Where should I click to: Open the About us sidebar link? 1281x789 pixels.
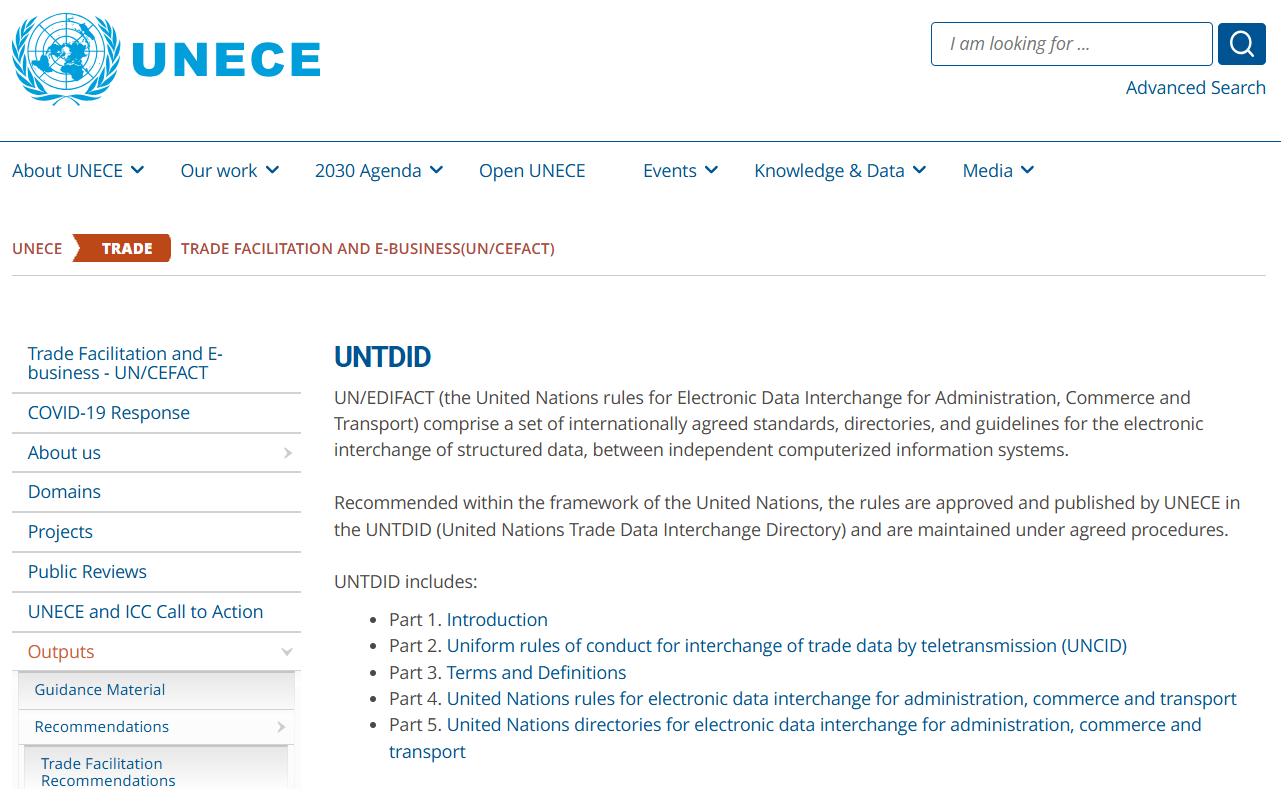[64, 453]
